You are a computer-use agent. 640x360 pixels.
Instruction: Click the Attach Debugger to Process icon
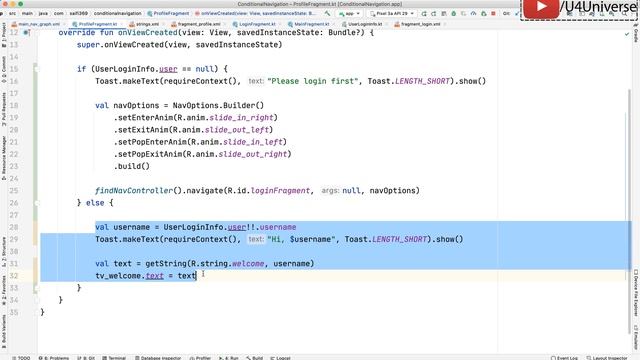pos(484,13)
